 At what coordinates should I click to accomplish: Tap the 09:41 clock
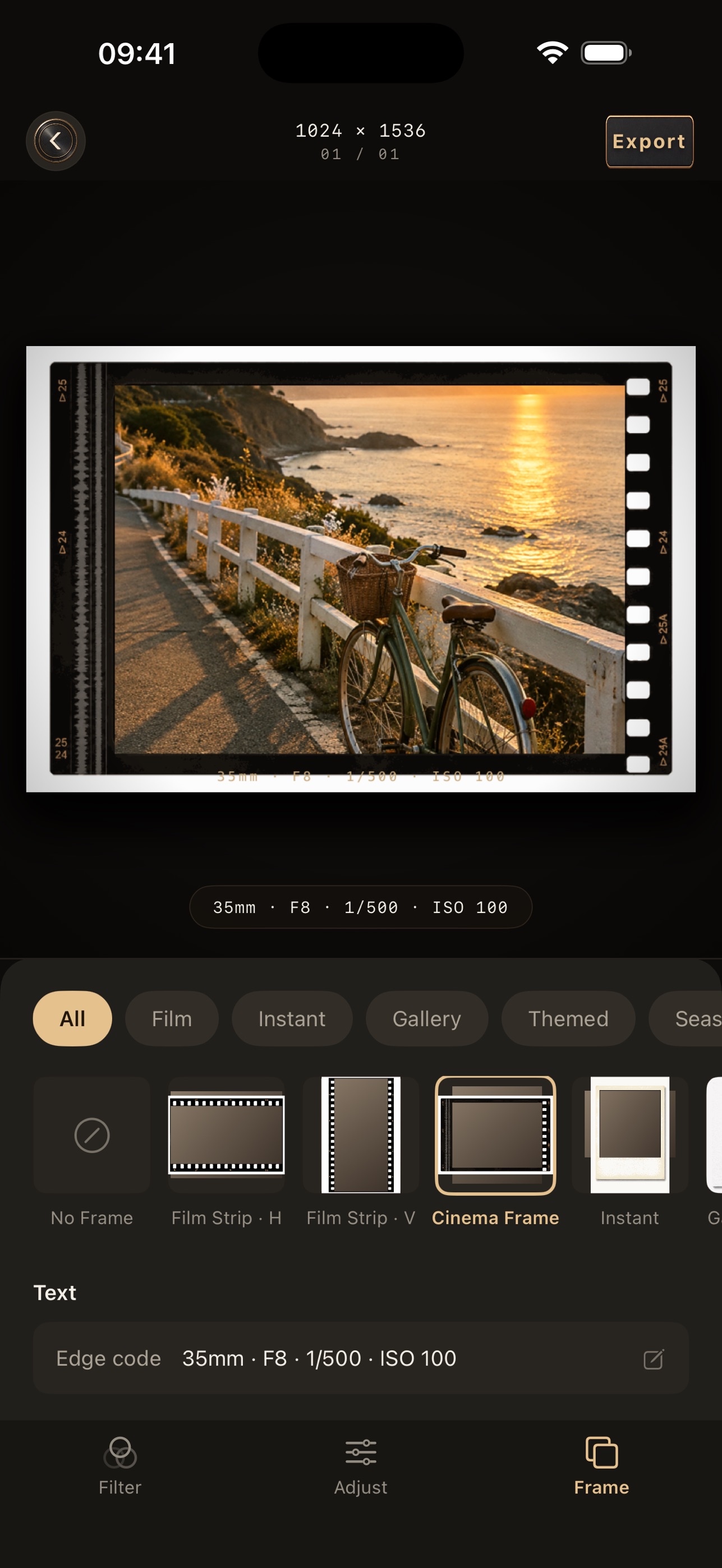click(137, 54)
